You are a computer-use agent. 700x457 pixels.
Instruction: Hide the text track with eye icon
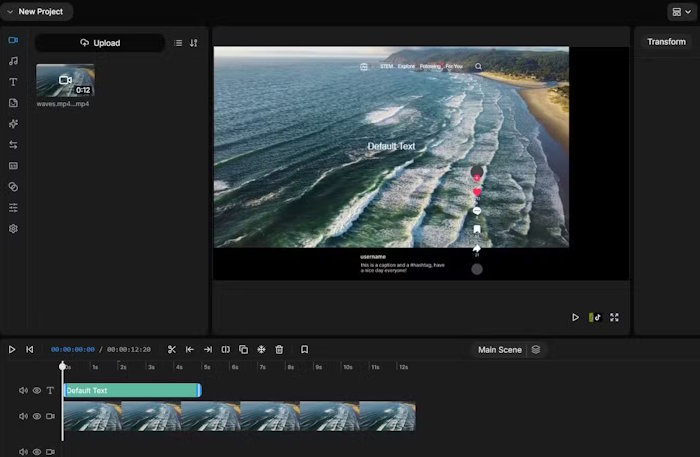tap(37, 391)
